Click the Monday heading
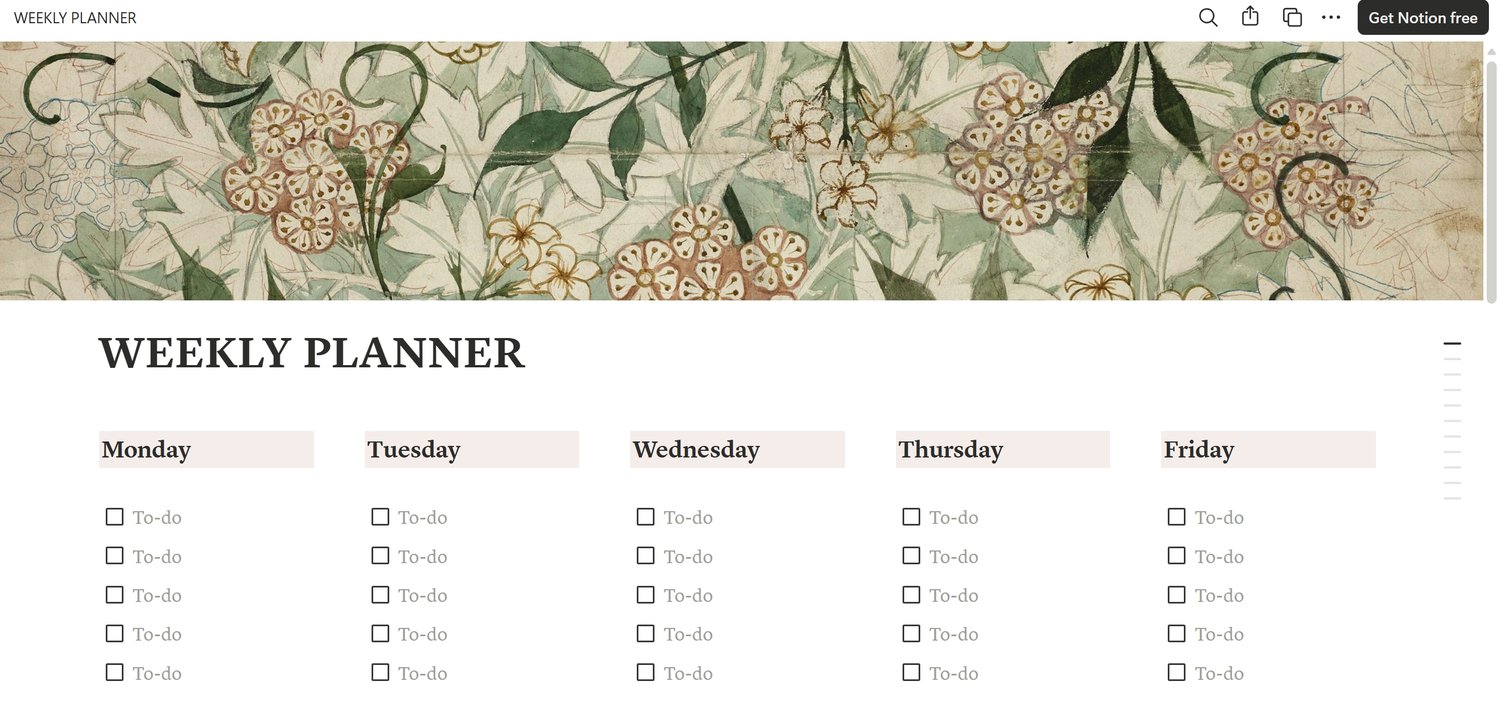The width and height of the screenshot is (1500, 707). coord(146,450)
